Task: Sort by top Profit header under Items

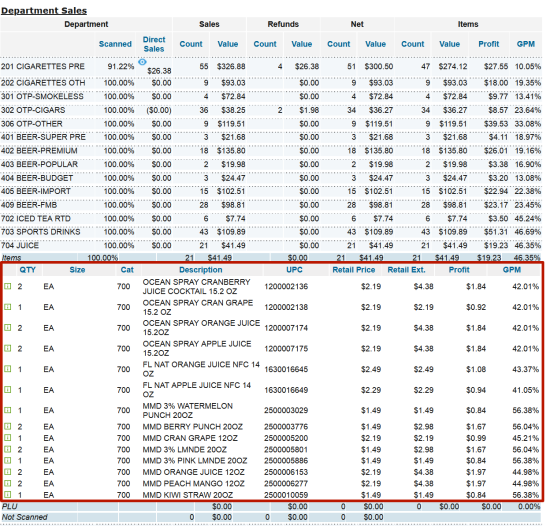Action: (x=489, y=44)
